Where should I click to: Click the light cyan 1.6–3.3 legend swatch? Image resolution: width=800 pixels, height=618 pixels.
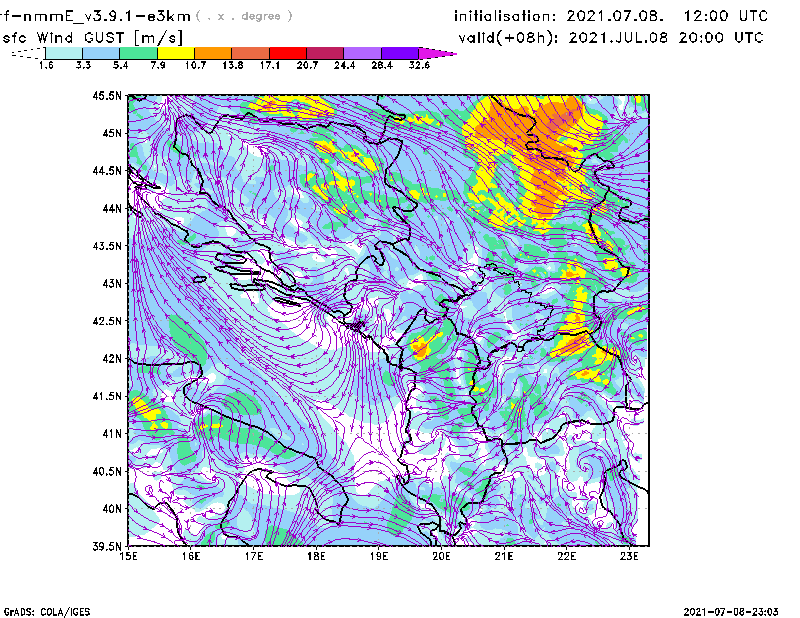coord(64,53)
